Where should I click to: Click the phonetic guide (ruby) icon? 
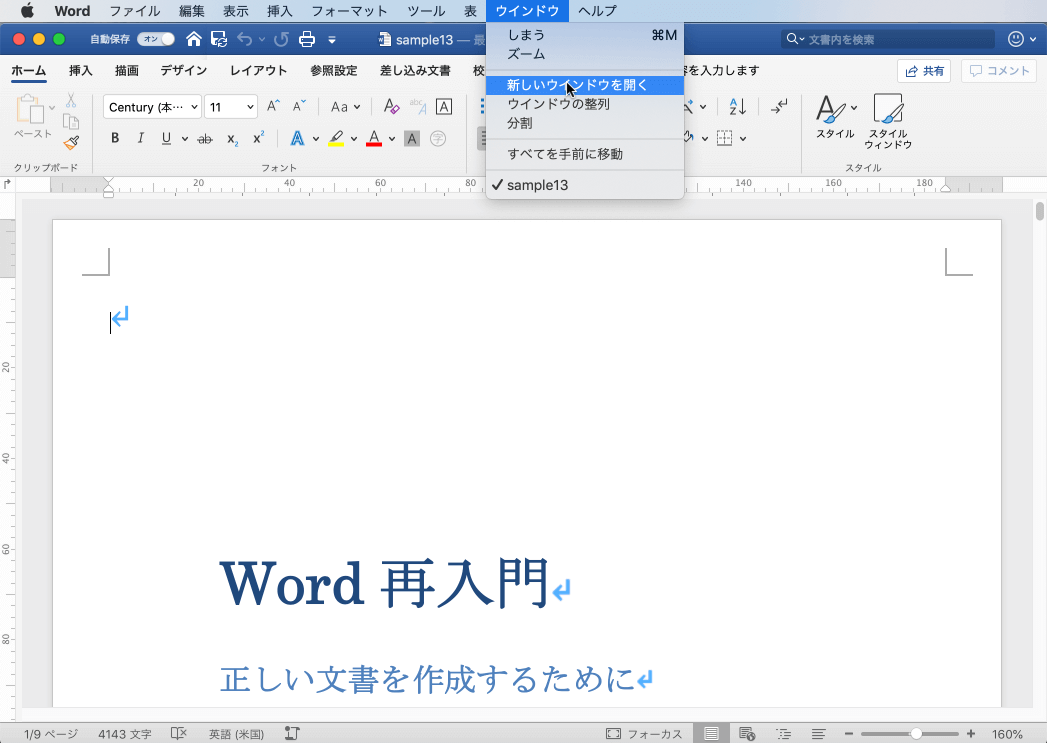(x=418, y=106)
